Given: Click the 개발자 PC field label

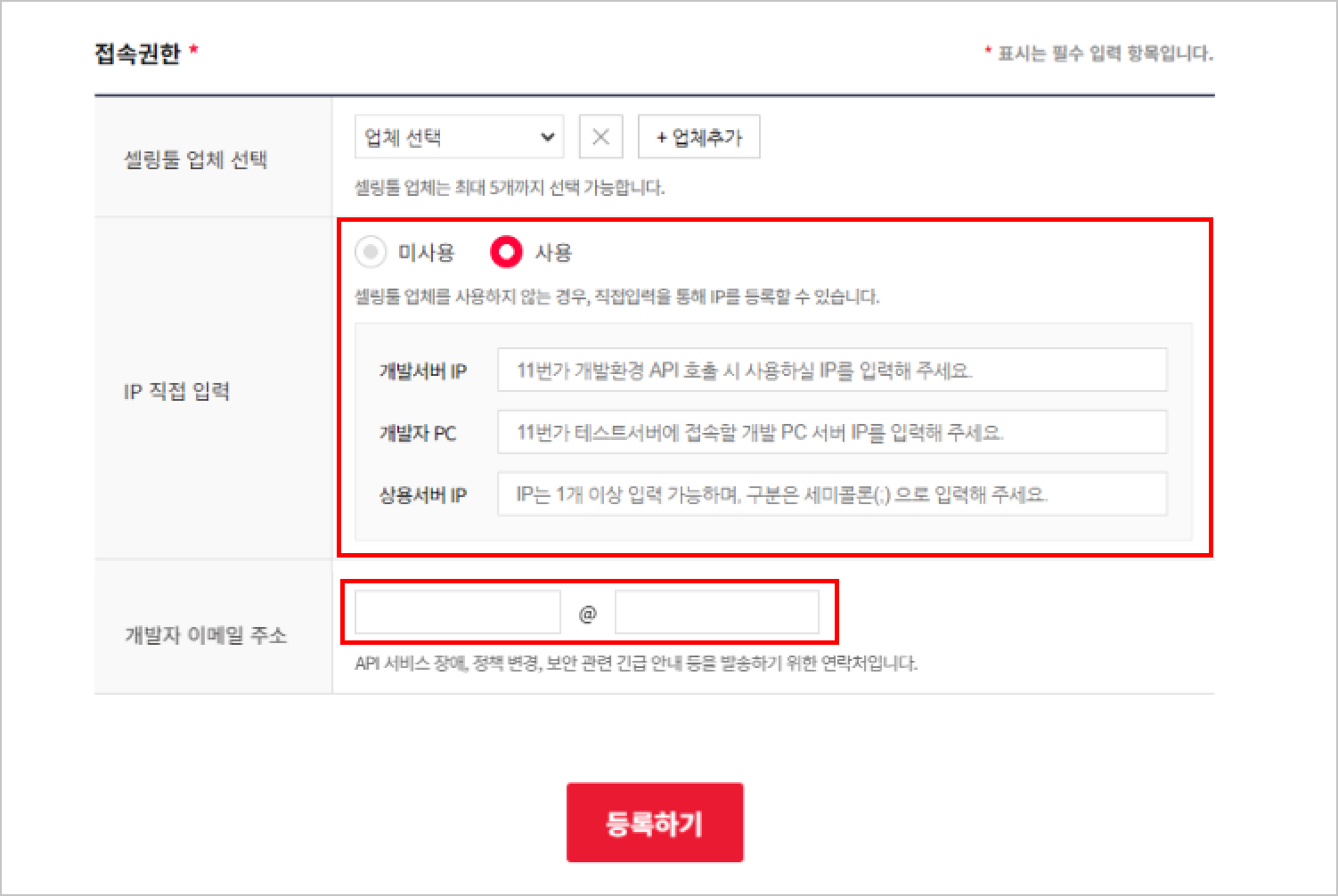Looking at the screenshot, I should click(418, 434).
